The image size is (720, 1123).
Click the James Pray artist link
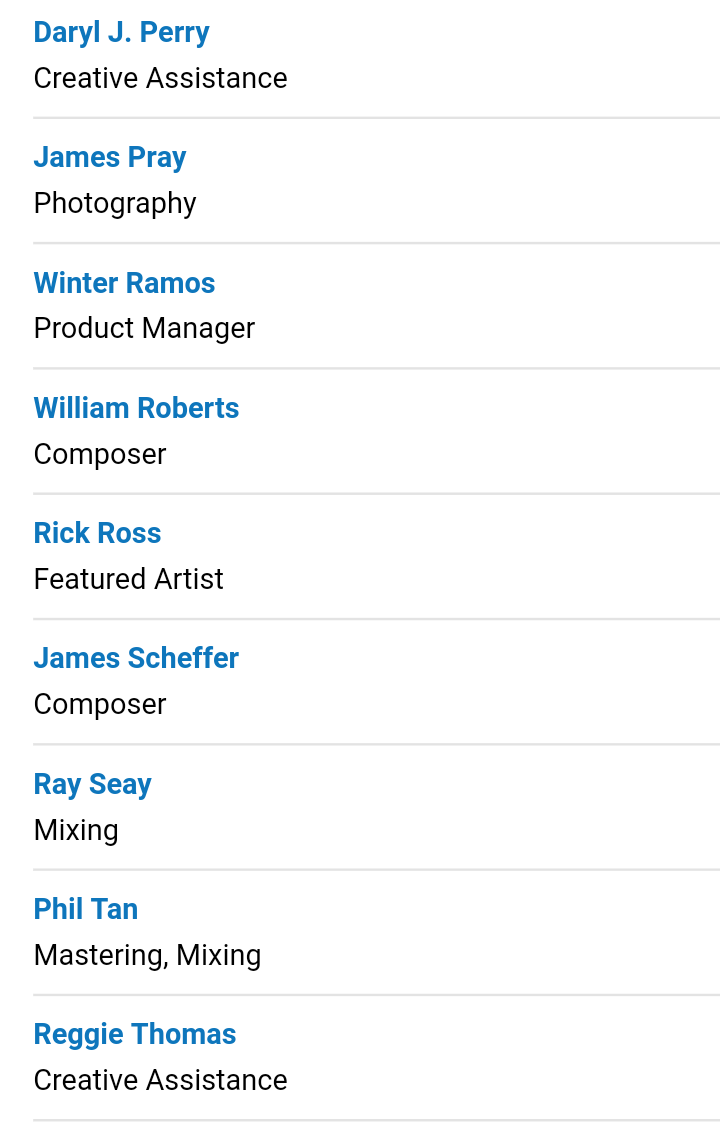tap(110, 157)
